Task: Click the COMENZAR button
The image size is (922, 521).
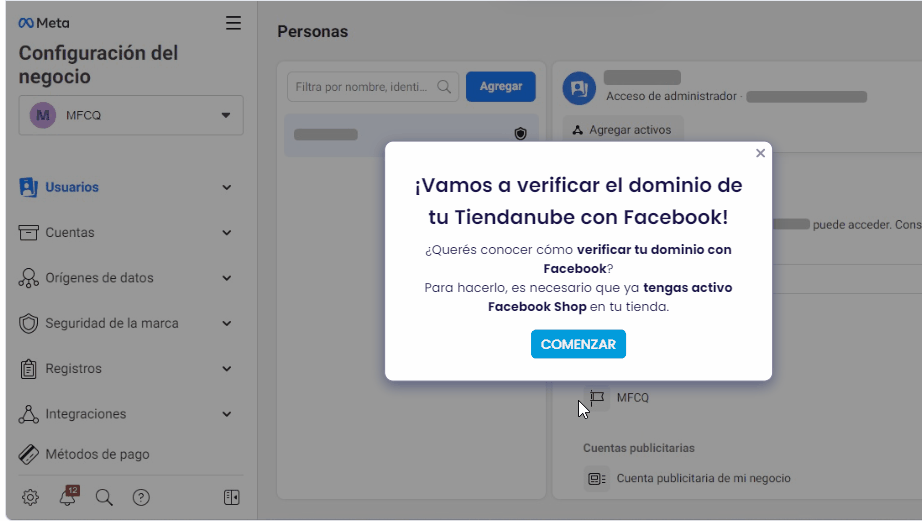Action: point(578,344)
